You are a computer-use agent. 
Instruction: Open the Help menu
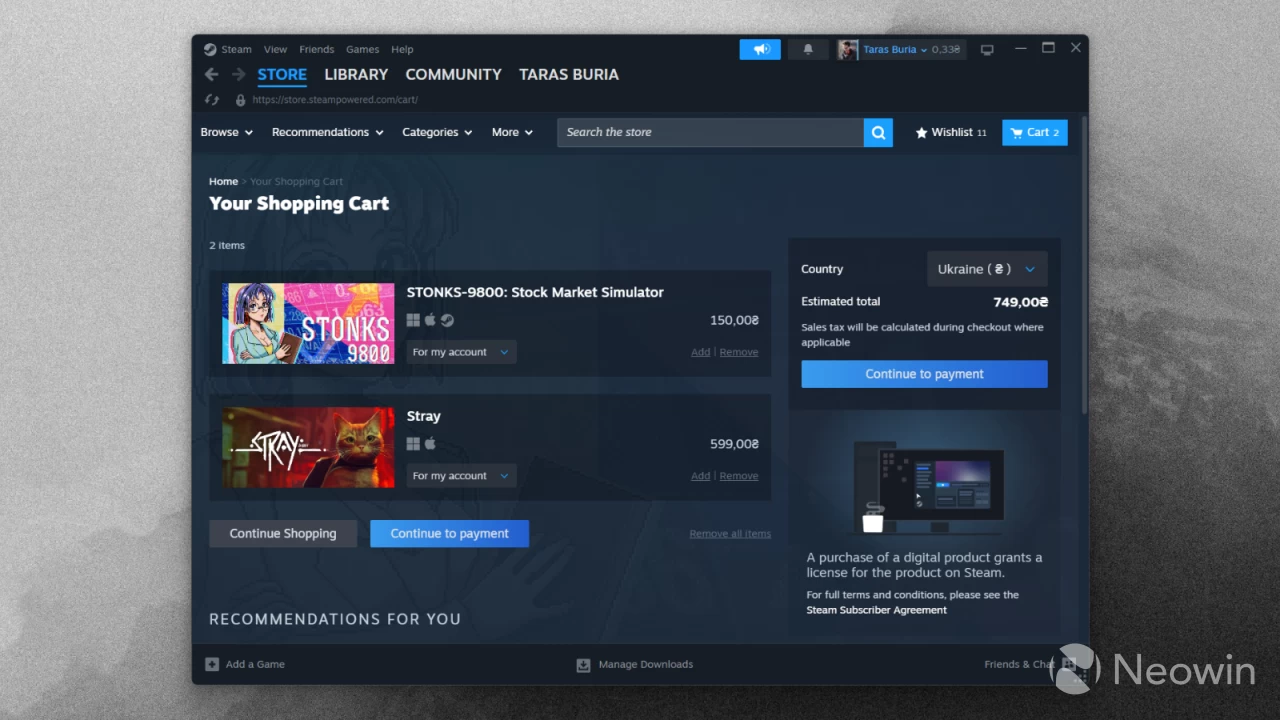pos(402,49)
